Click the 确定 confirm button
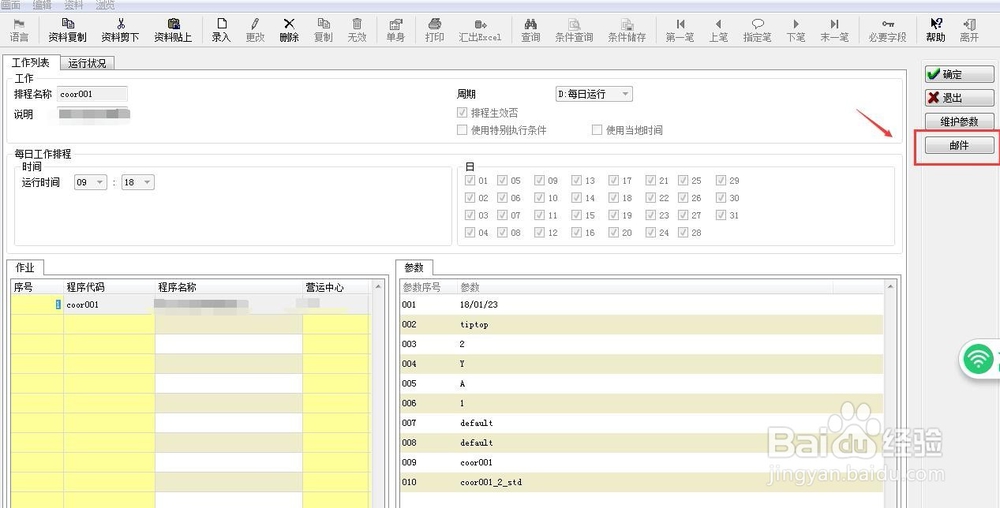This screenshot has width=1000, height=508. pyautogui.click(x=959, y=75)
